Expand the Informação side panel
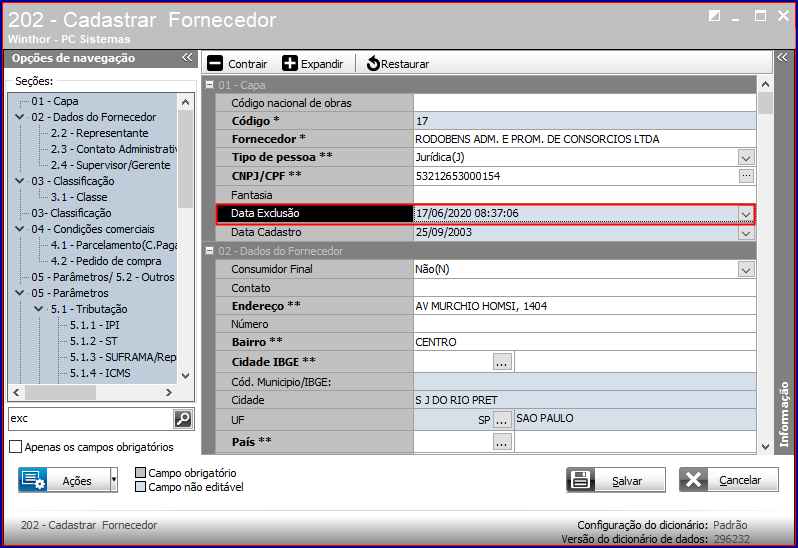This screenshot has width=798, height=548. 782,57
